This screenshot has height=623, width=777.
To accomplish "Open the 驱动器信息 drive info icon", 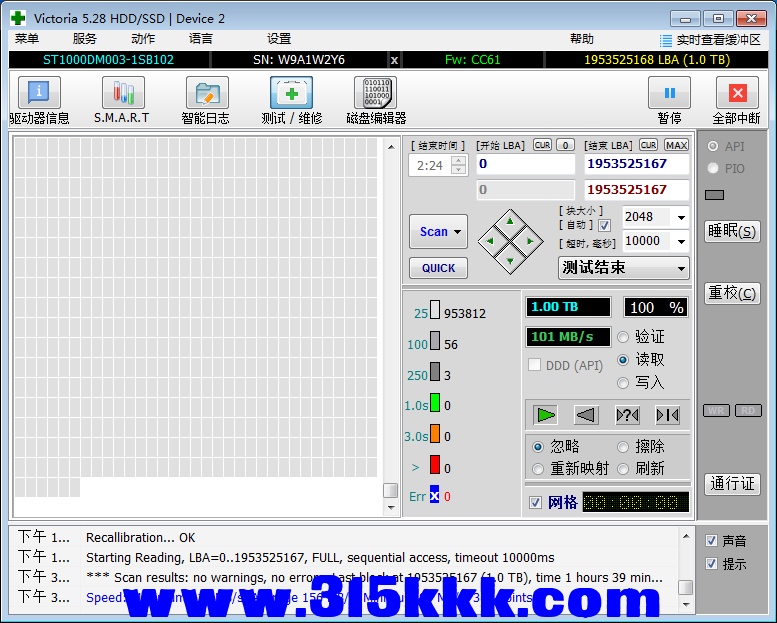I will tap(39, 94).
